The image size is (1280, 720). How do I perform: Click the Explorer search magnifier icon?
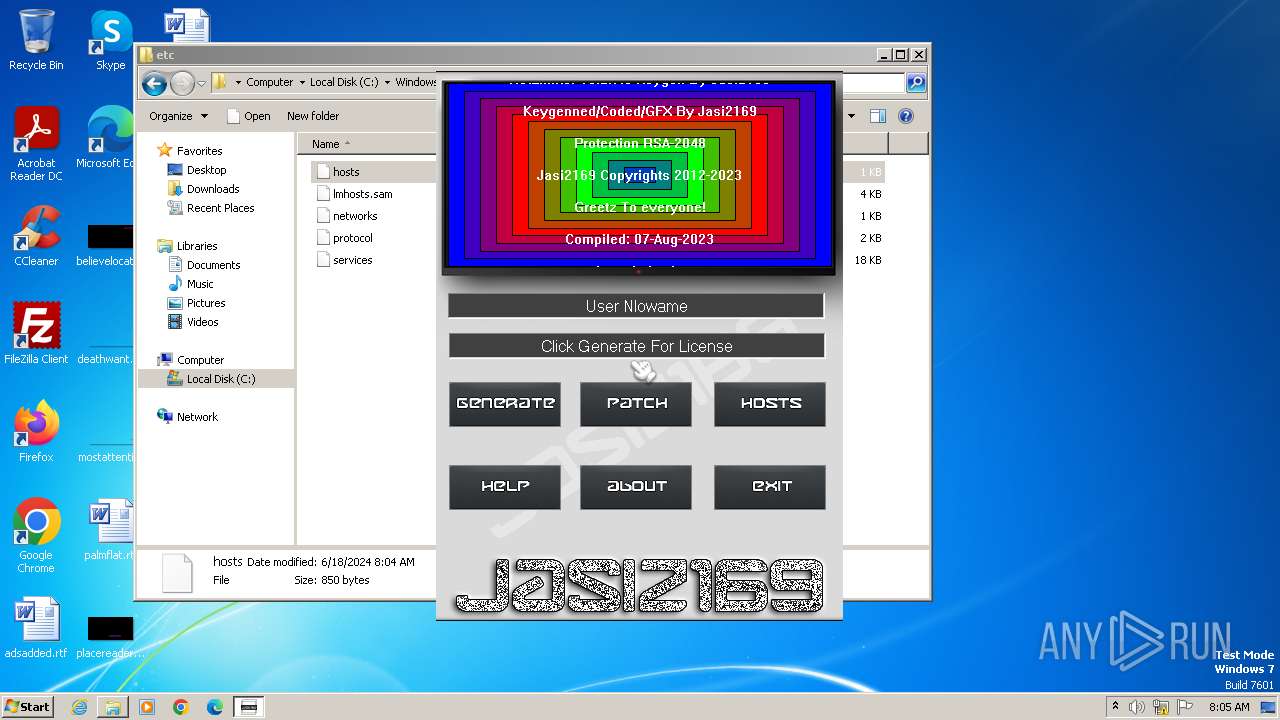(x=915, y=83)
